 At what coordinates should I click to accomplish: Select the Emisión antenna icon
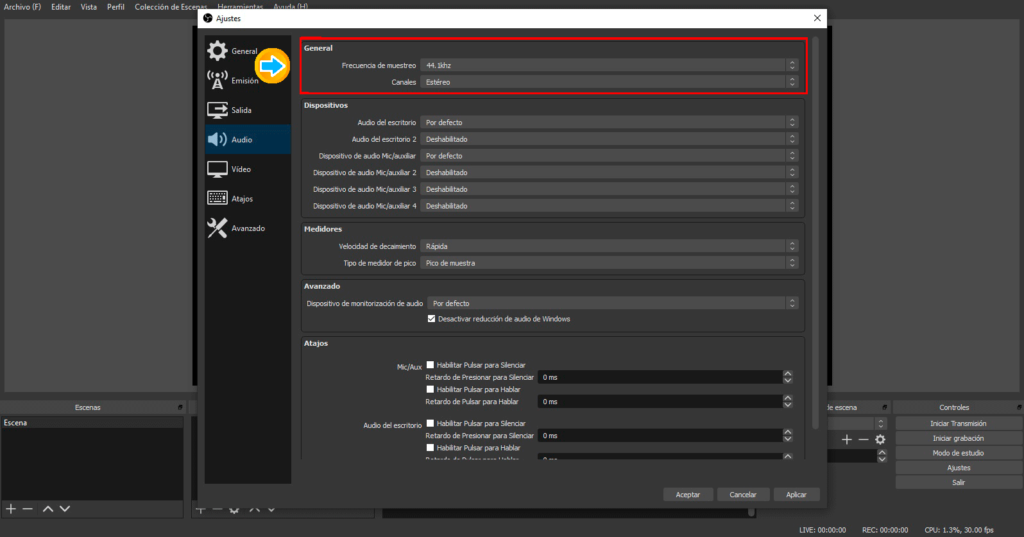point(217,81)
